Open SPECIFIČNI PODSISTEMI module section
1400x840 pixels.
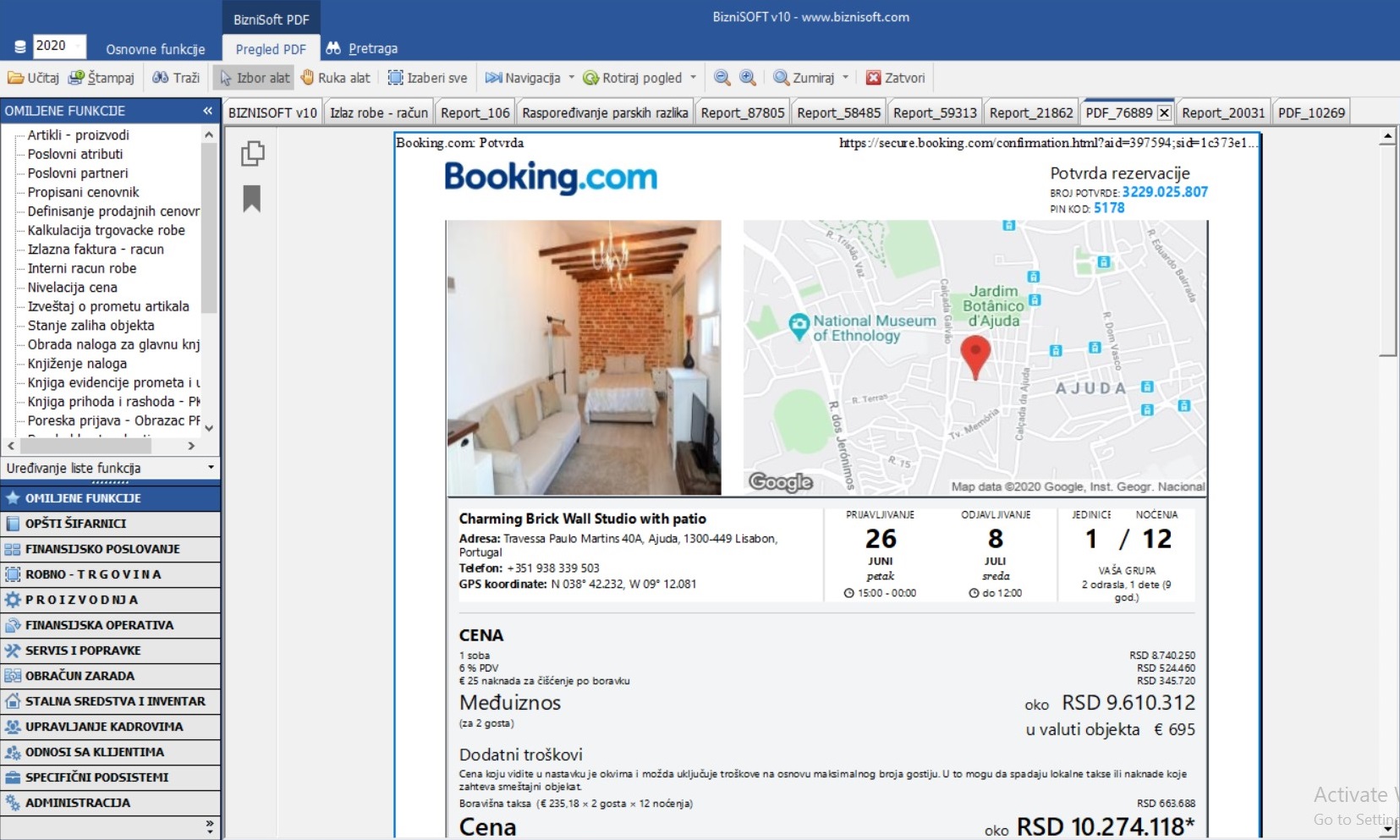pyautogui.click(x=110, y=777)
